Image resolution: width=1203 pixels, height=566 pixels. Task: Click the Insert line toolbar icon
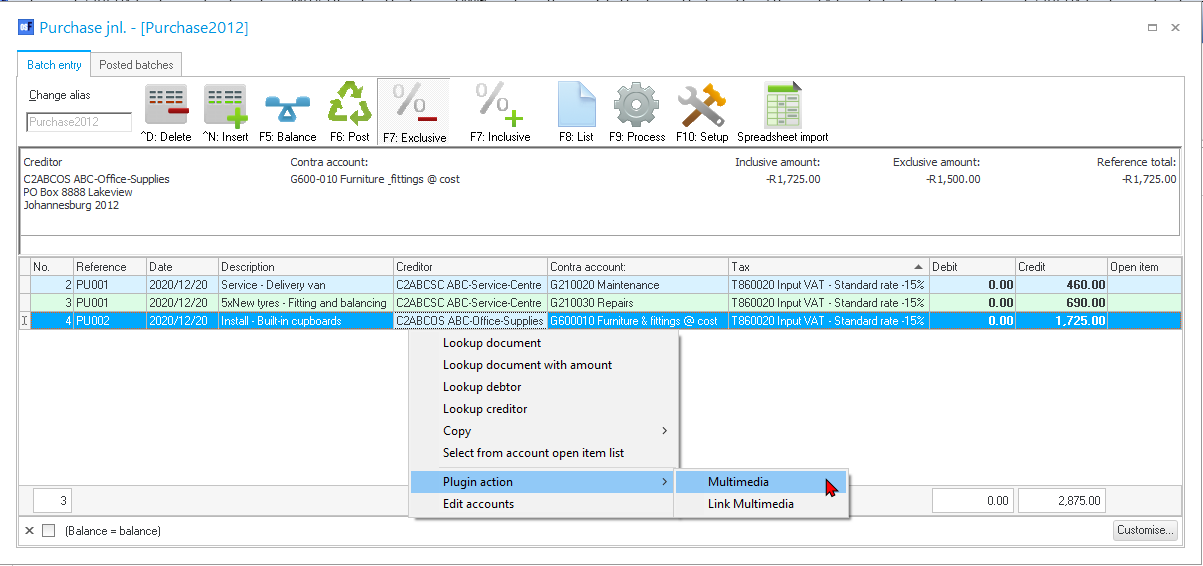tap(225, 105)
